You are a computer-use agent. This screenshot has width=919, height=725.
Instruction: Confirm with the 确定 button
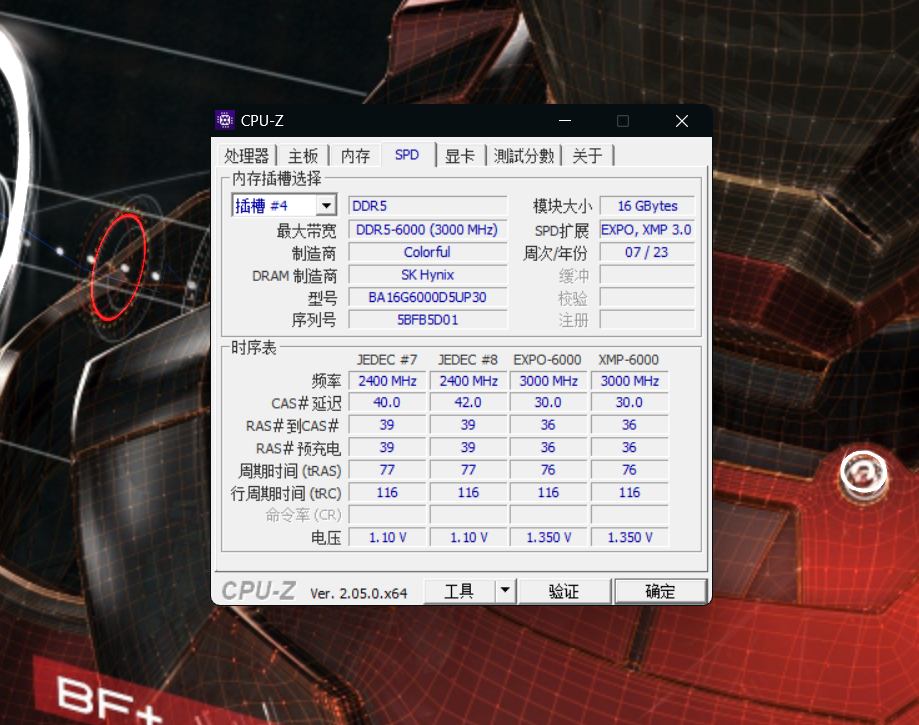click(x=660, y=591)
